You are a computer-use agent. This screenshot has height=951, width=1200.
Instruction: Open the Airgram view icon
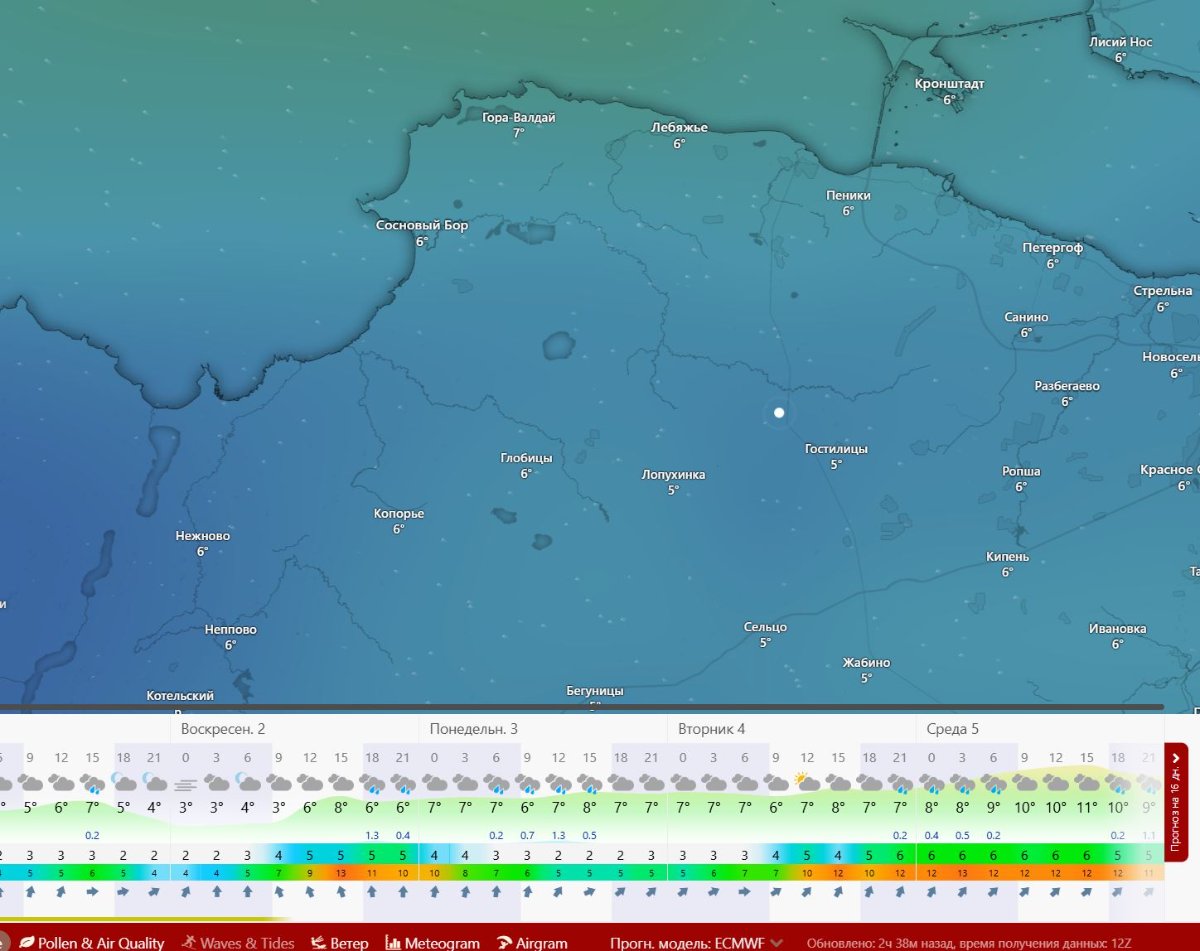[505, 942]
